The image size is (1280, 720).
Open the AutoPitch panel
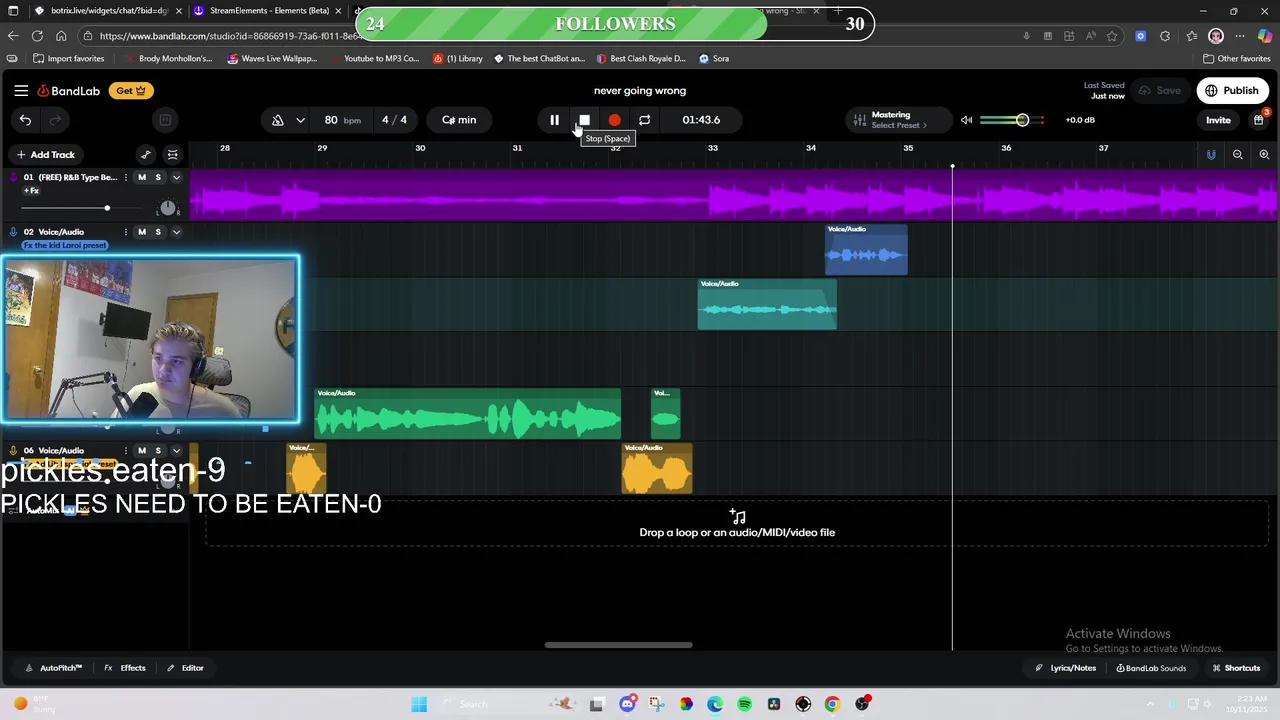coord(54,668)
